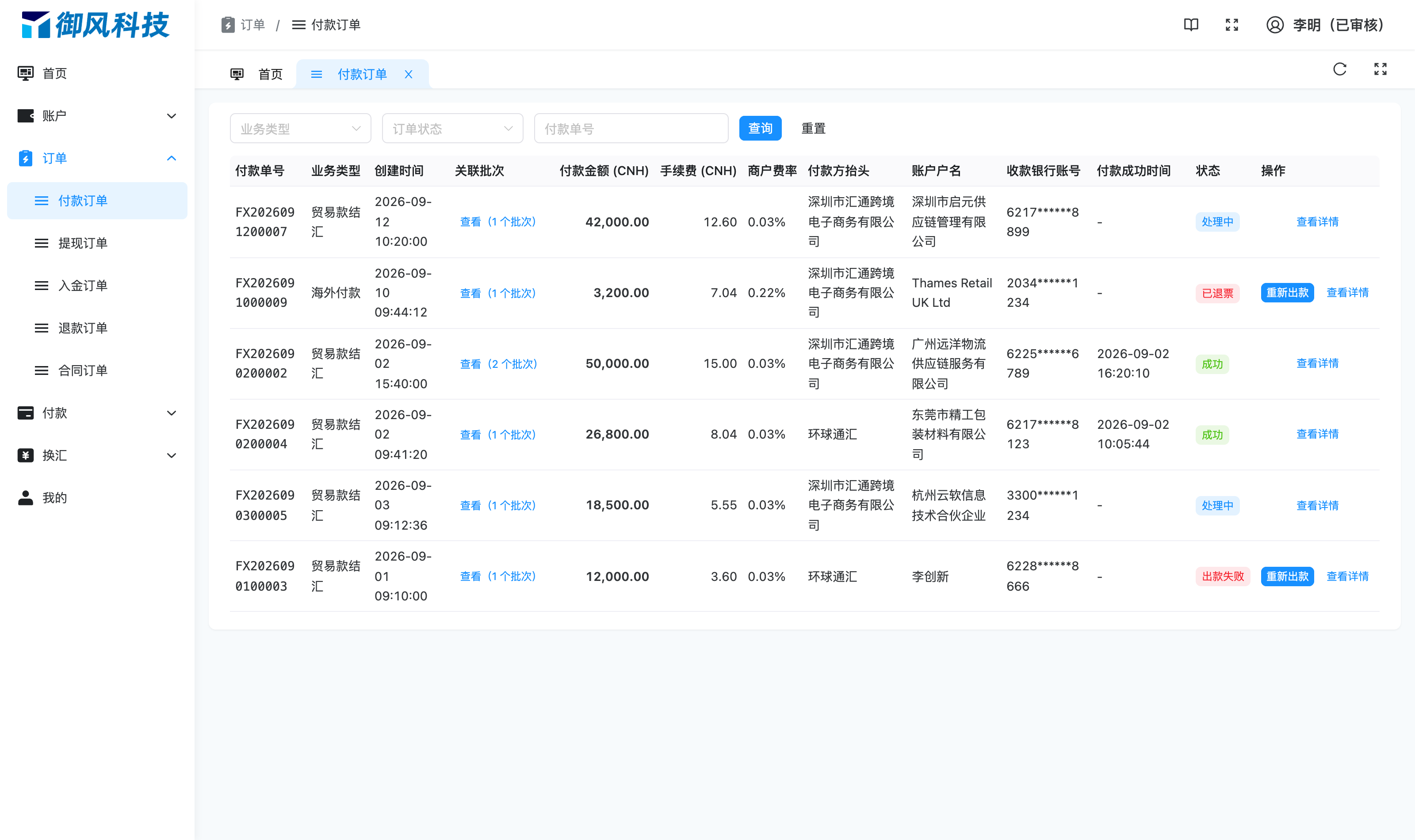Toggle fullscreen icon in top header
Screen dimensions: 1415x840
pos(1231,25)
